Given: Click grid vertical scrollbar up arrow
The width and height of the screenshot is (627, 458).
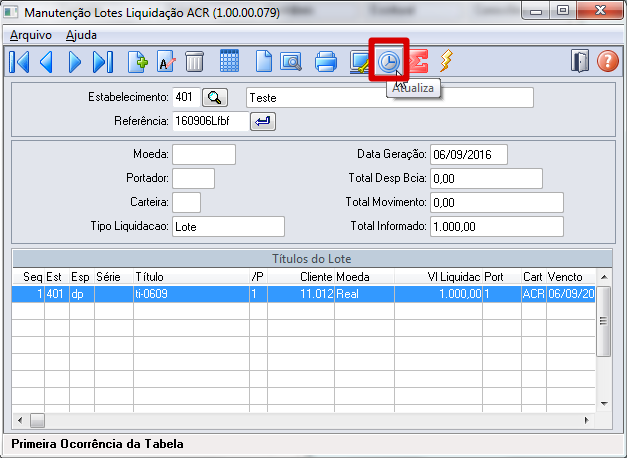Looking at the screenshot, I should (x=604, y=277).
